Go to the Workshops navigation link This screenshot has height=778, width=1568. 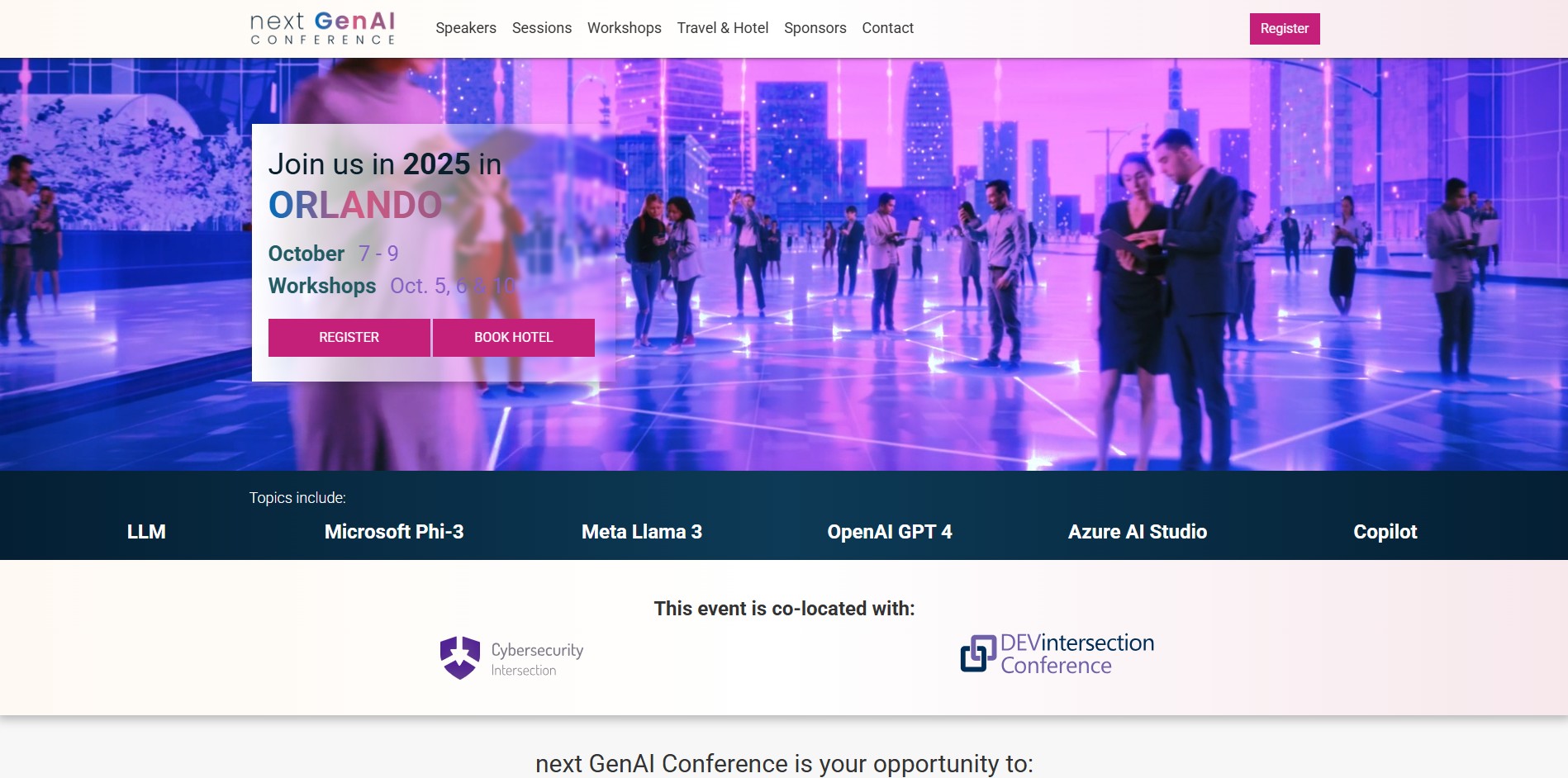[624, 28]
